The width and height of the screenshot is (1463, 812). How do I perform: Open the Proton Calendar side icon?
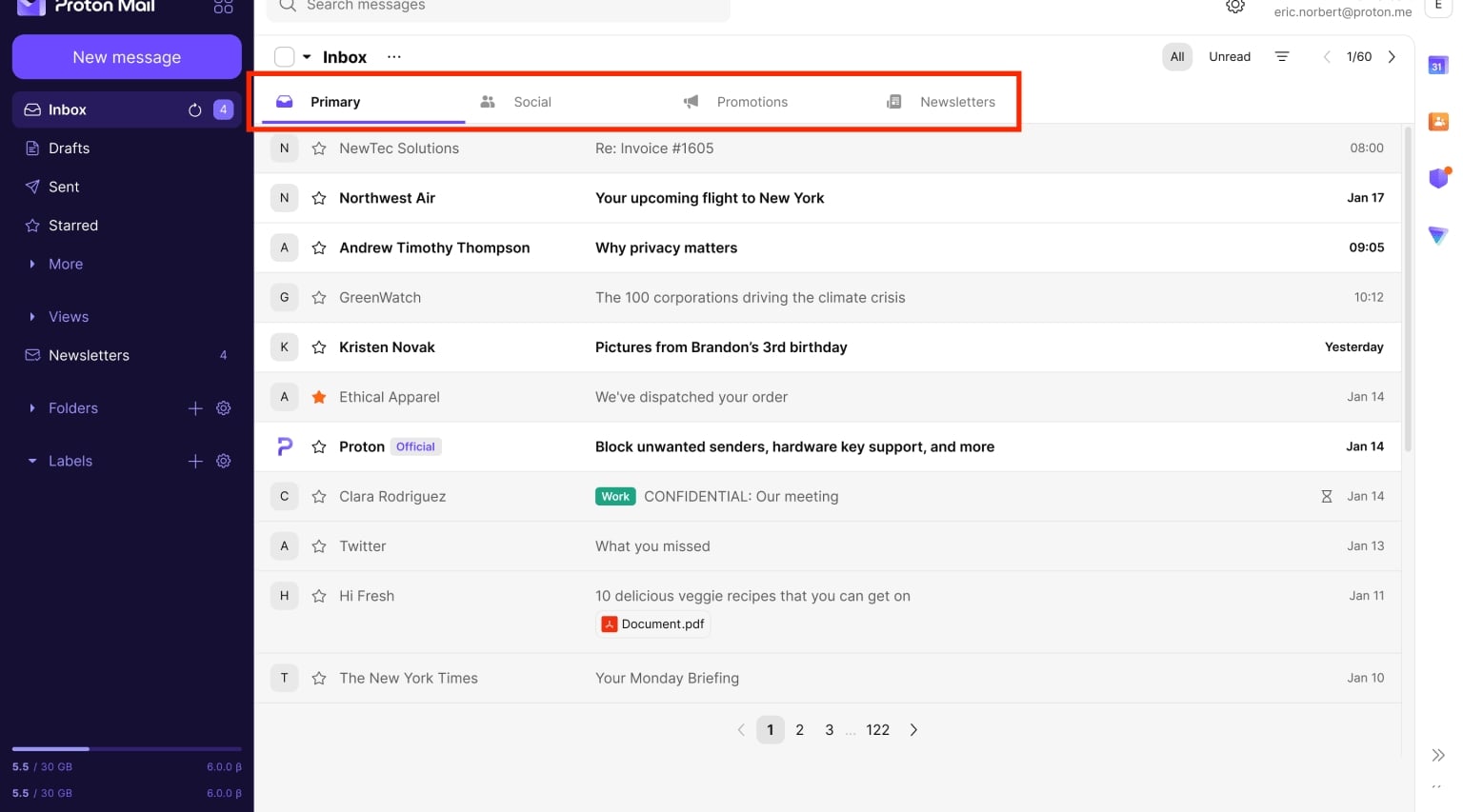point(1438,66)
